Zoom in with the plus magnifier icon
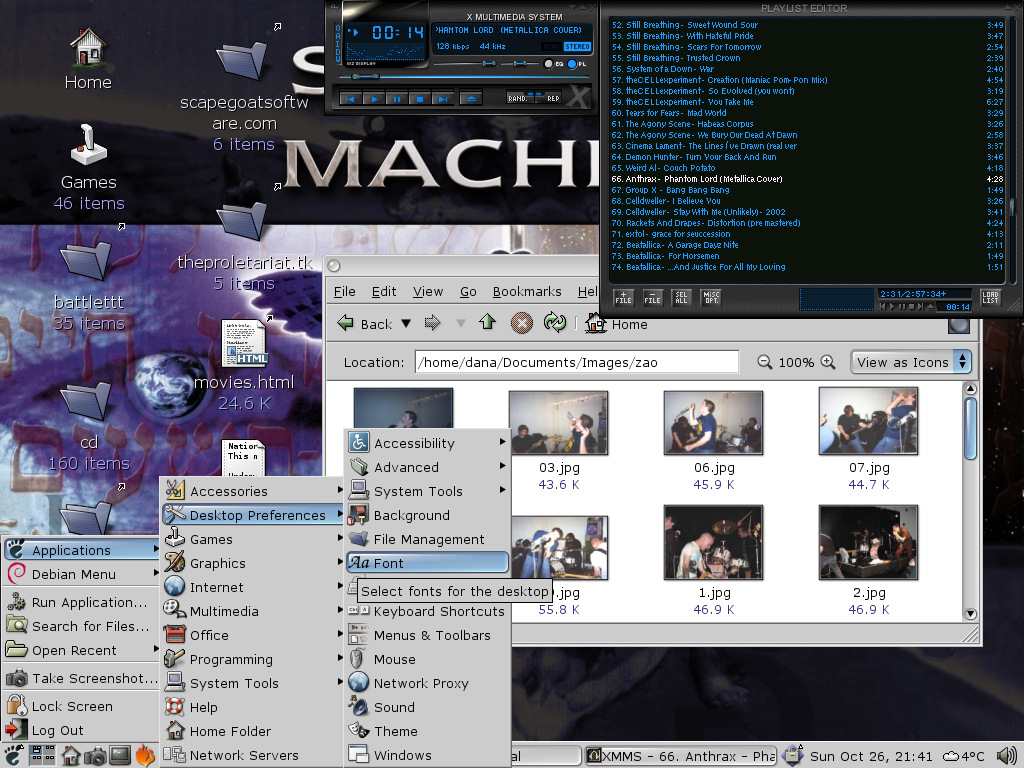 827,362
